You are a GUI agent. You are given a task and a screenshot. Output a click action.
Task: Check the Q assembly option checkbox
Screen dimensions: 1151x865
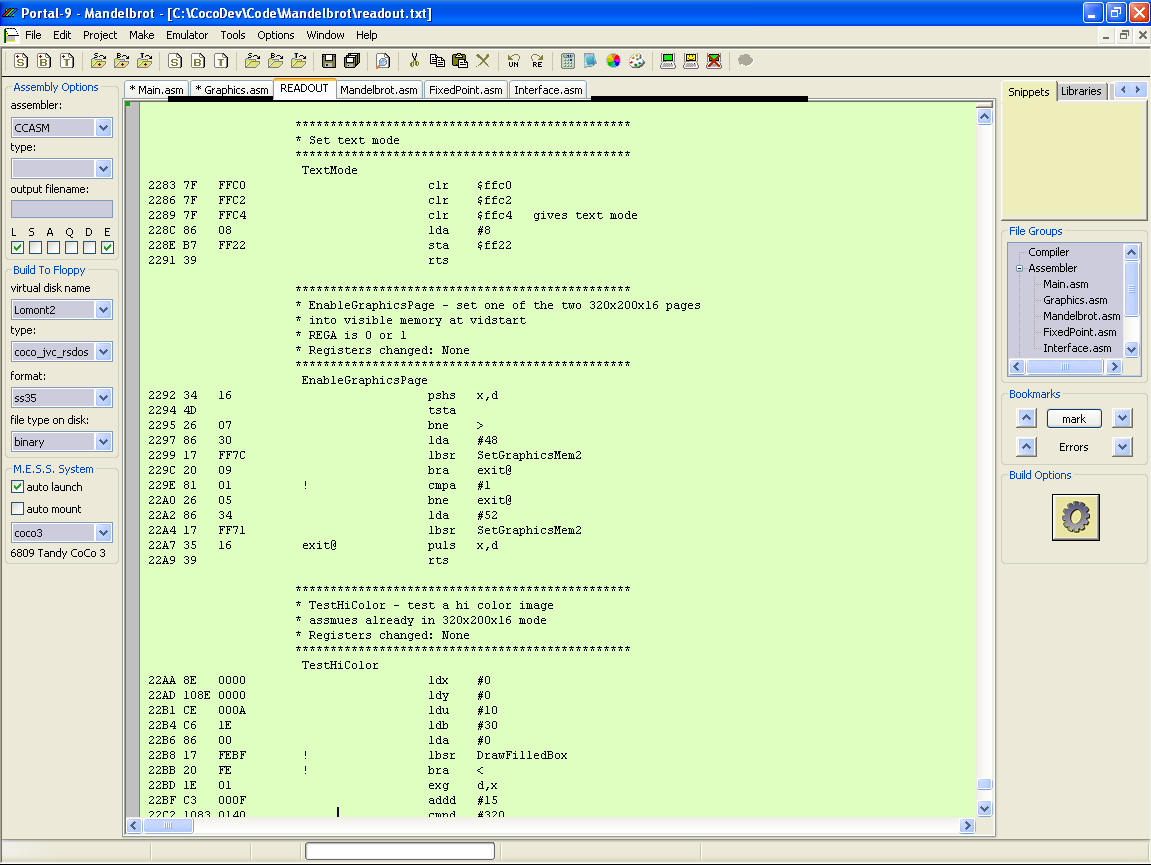pyautogui.click(x=71, y=247)
